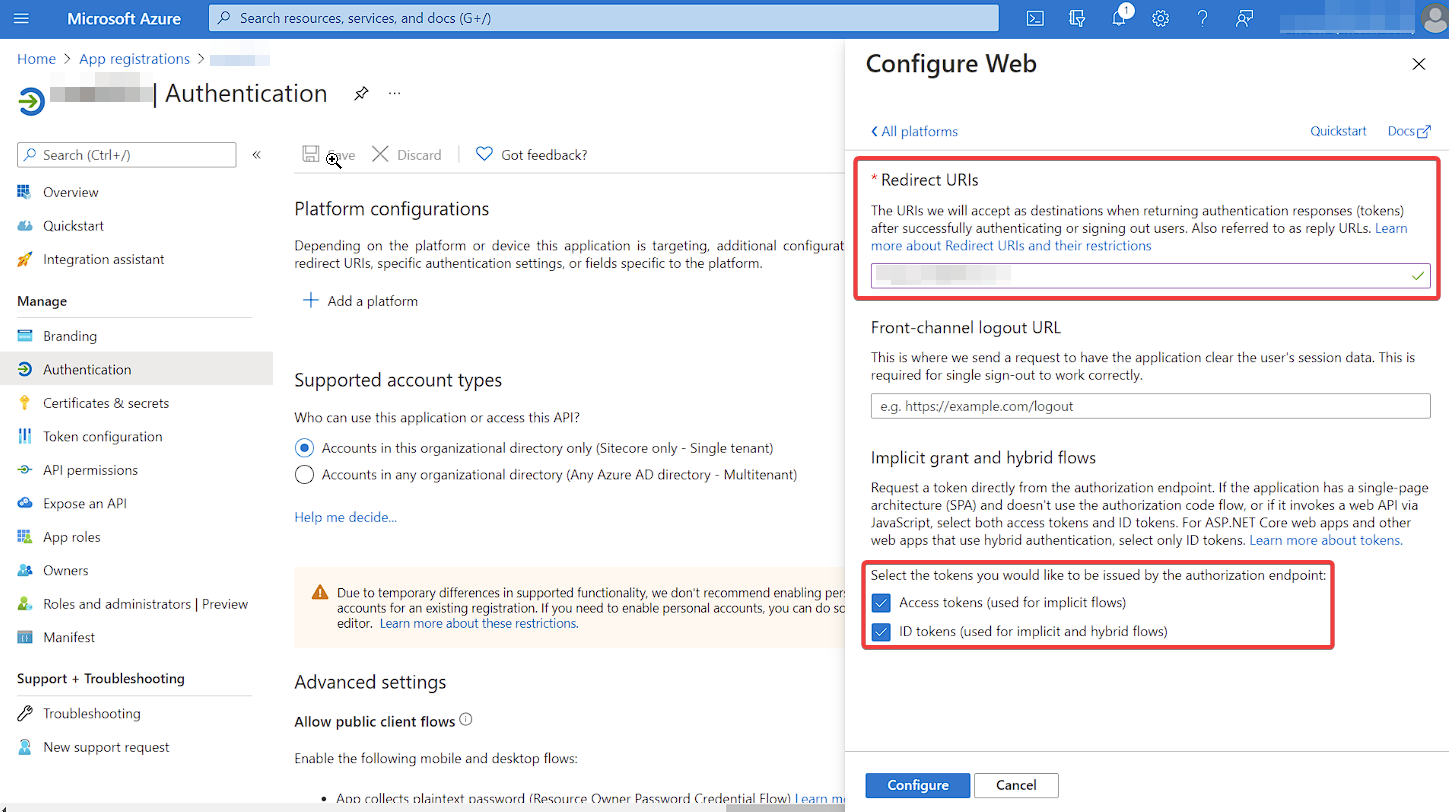Pin the Authentication page
The image size is (1449, 812).
[x=361, y=93]
